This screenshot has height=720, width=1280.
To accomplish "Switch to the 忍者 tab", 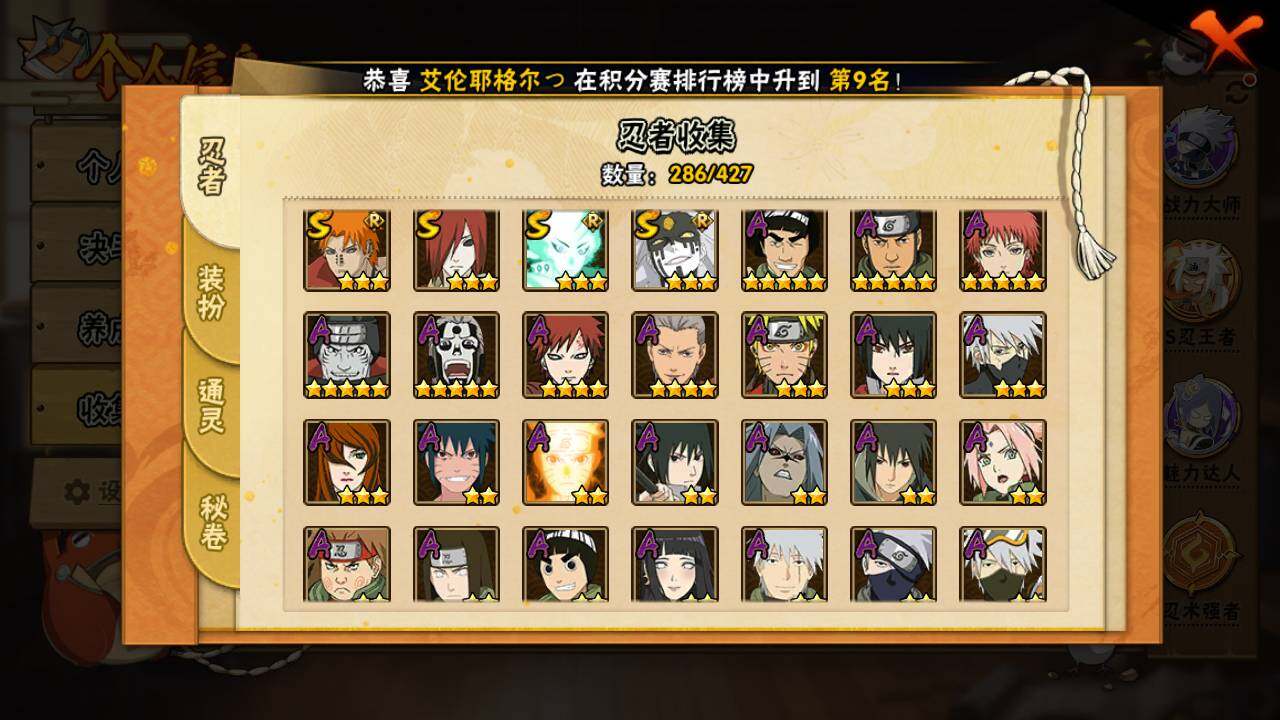I will (x=211, y=165).
